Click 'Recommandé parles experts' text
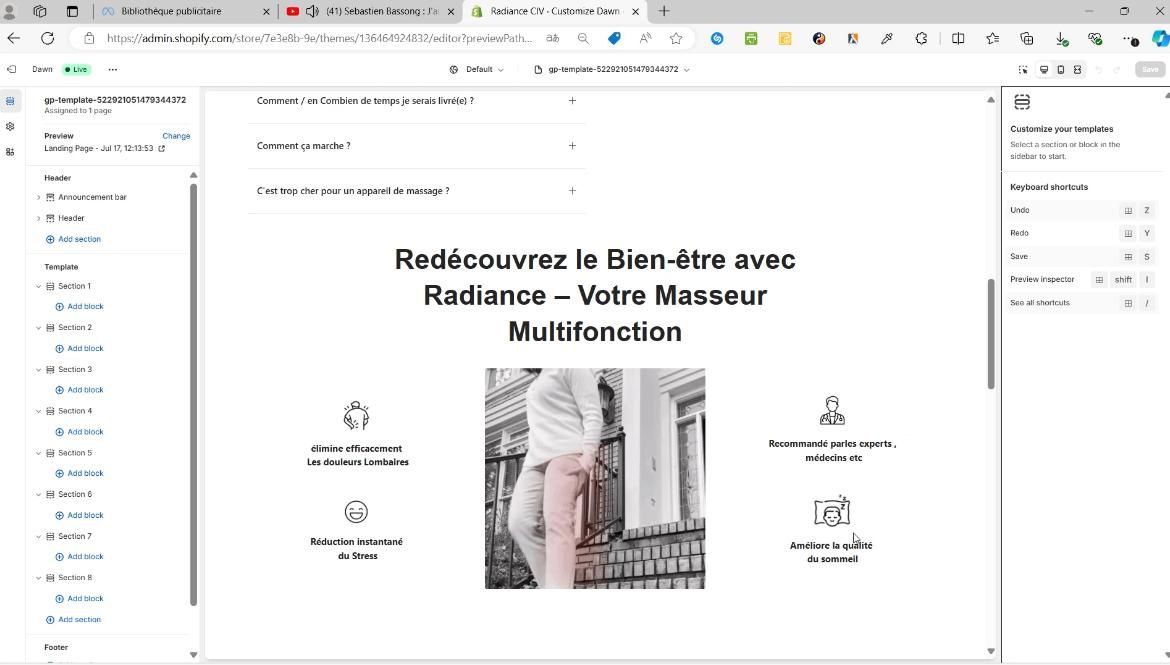The height and width of the screenshot is (665, 1170). [x=832, y=451]
